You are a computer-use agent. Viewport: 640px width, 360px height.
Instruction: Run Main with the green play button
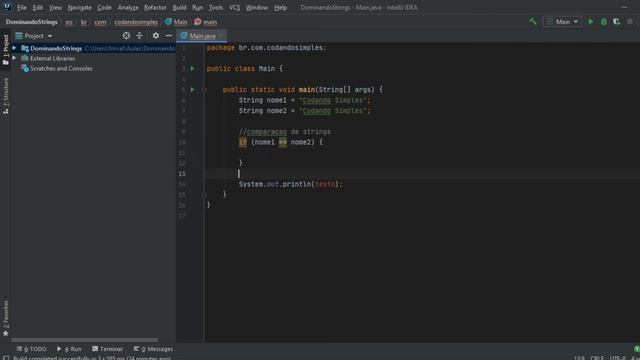coord(591,22)
